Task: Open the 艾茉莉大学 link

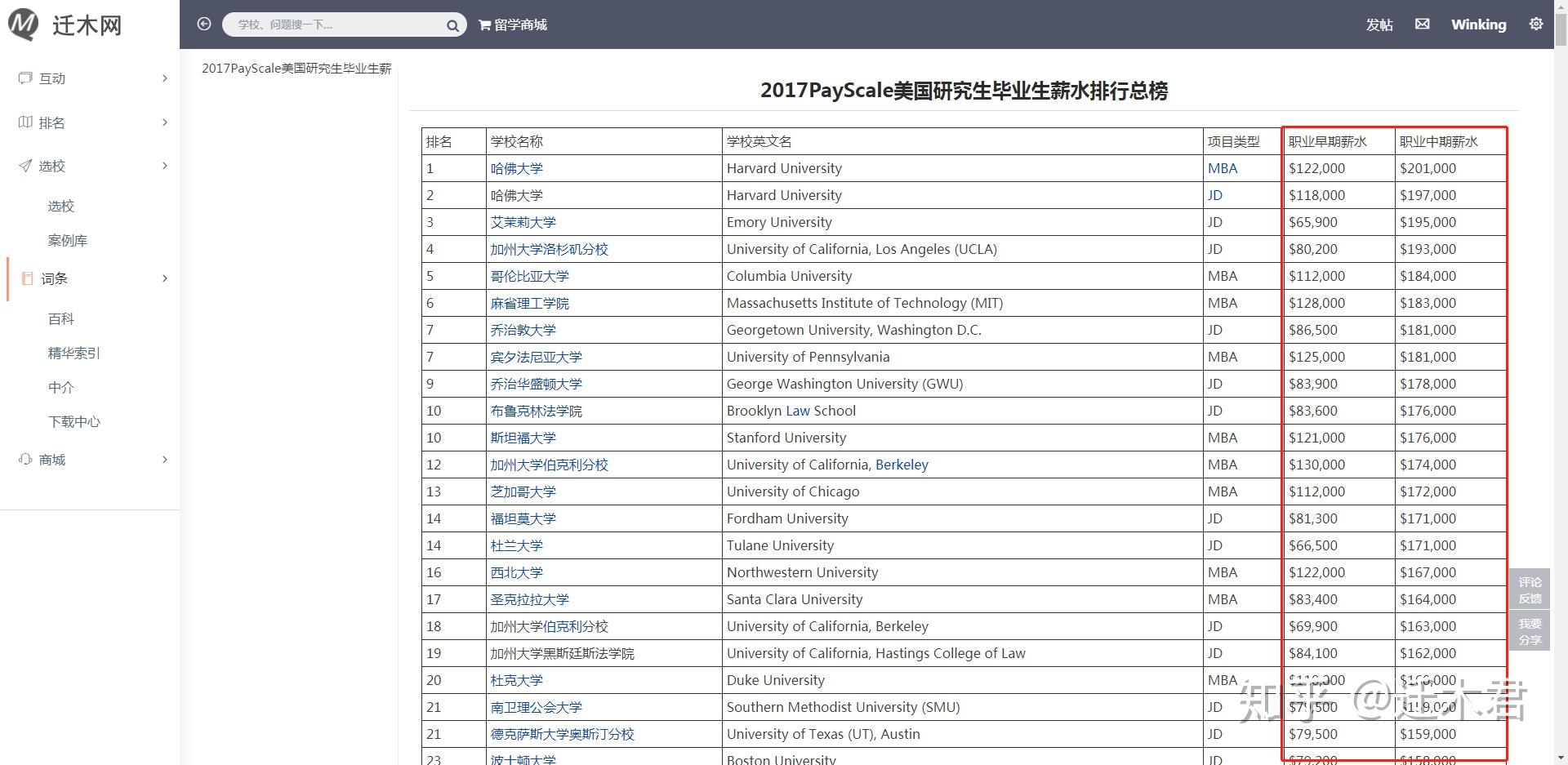Action: (523, 223)
